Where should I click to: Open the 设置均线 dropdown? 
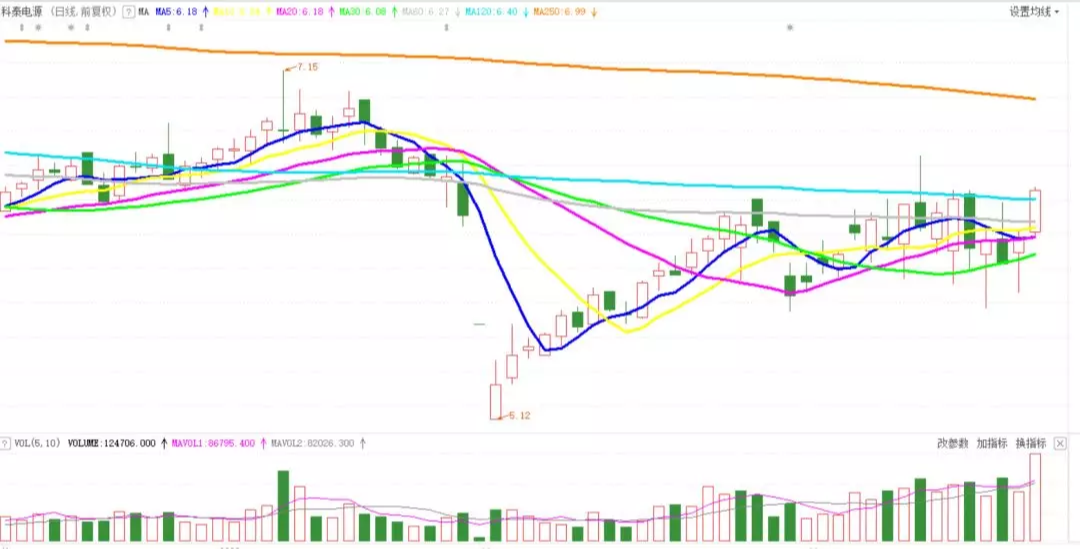pyautogui.click(x=1035, y=12)
